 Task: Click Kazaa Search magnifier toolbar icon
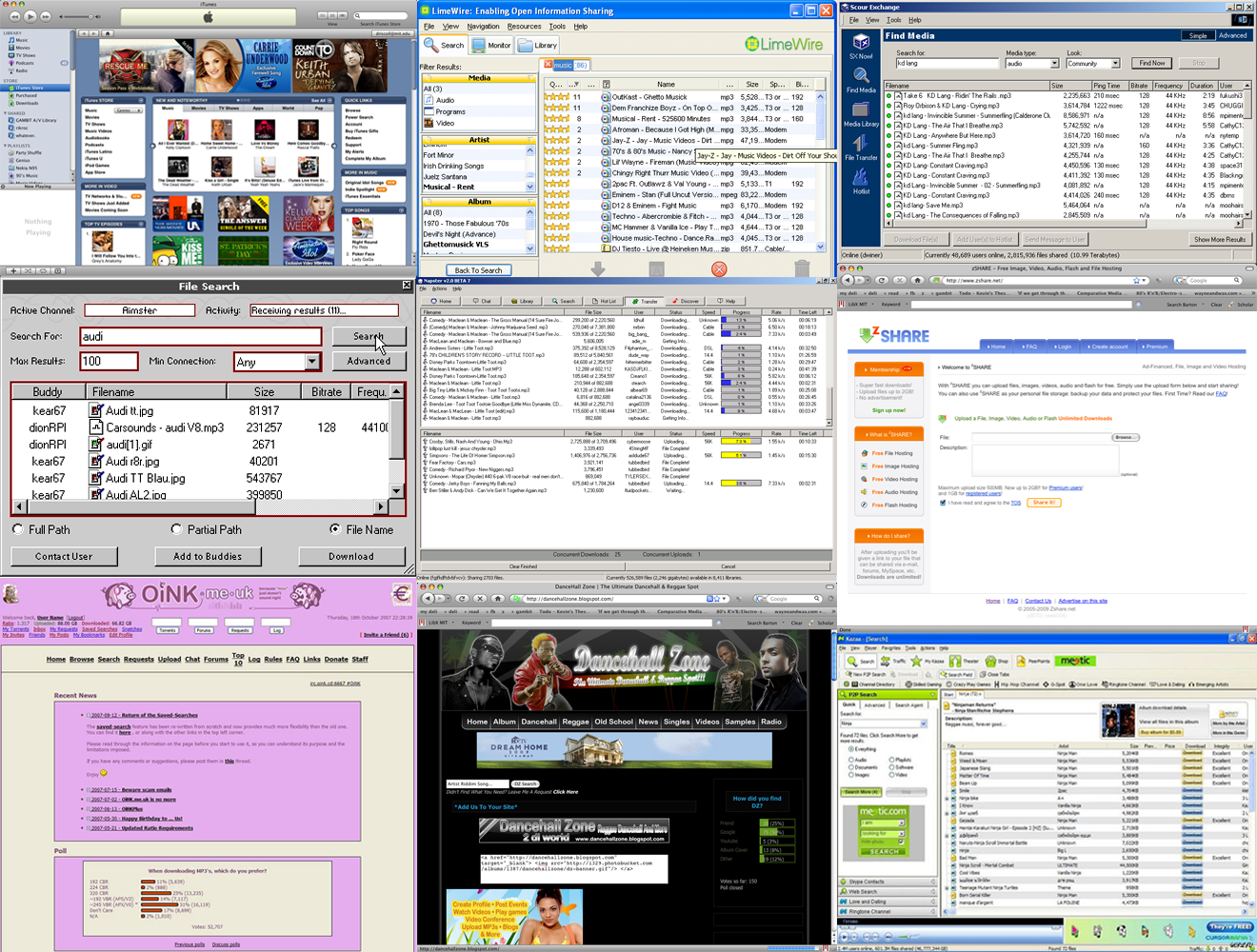tap(861, 661)
